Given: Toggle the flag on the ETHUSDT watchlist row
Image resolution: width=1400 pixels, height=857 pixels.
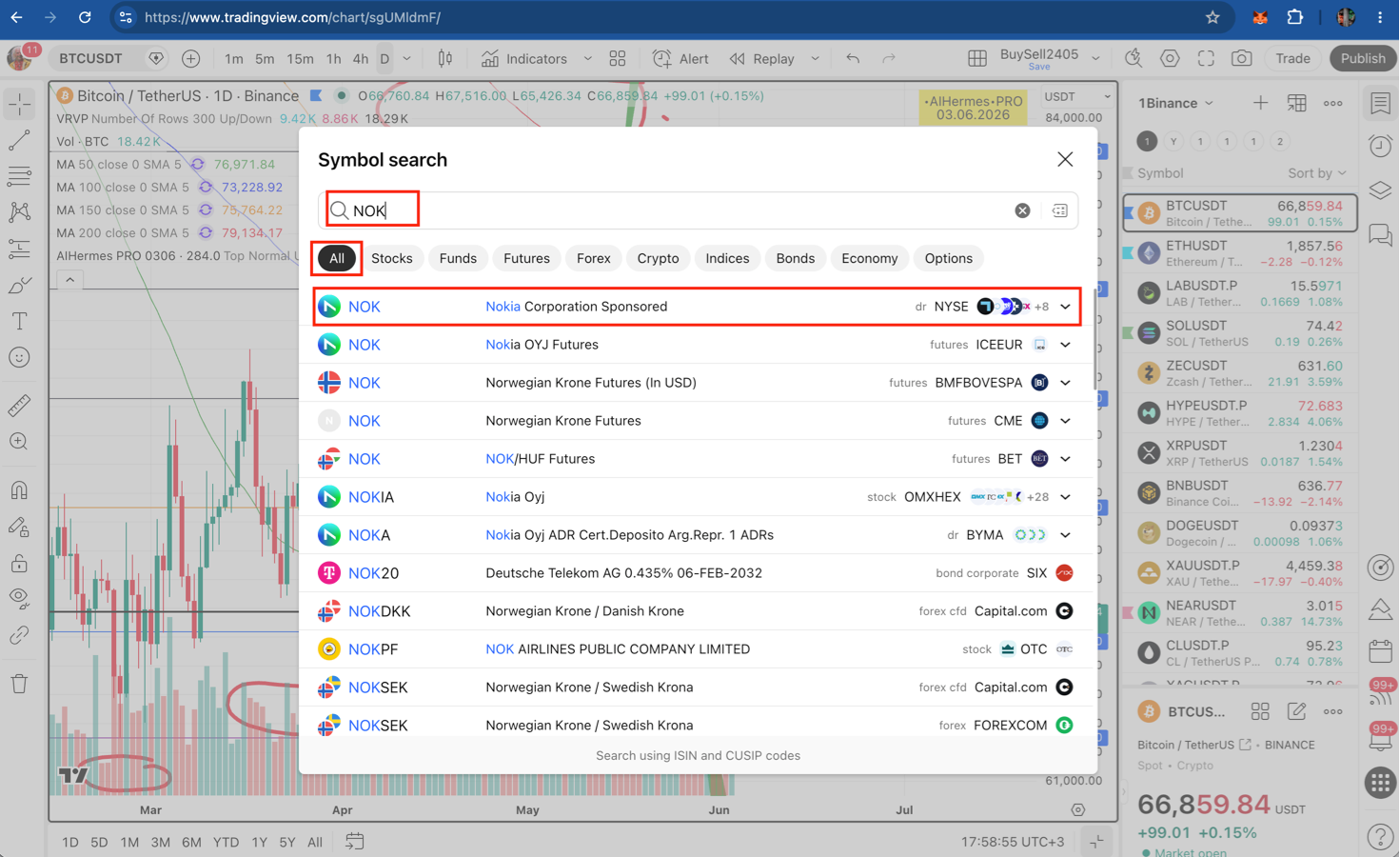Looking at the screenshot, I should tap(1129, 253).
